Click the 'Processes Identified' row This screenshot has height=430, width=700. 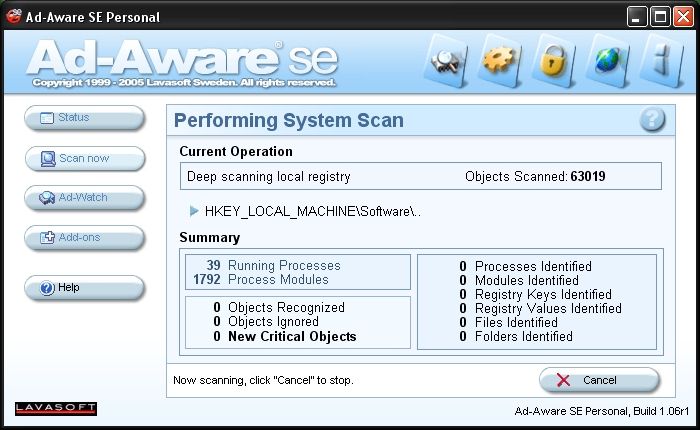click(x=525, y=266)
